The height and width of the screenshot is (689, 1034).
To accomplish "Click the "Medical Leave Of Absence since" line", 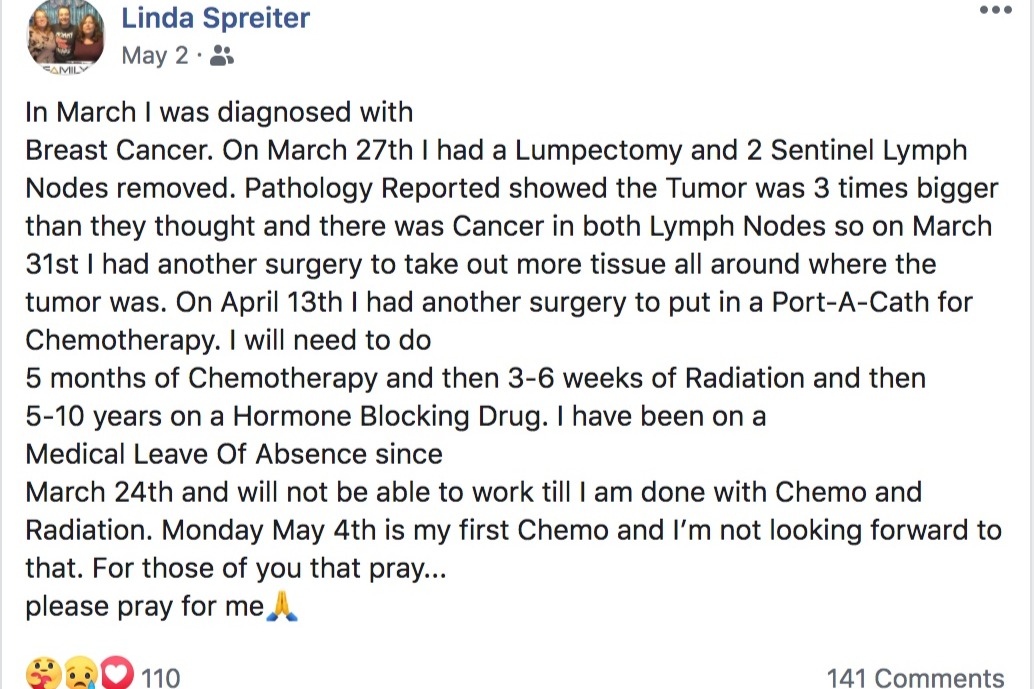I will point(233,454).
